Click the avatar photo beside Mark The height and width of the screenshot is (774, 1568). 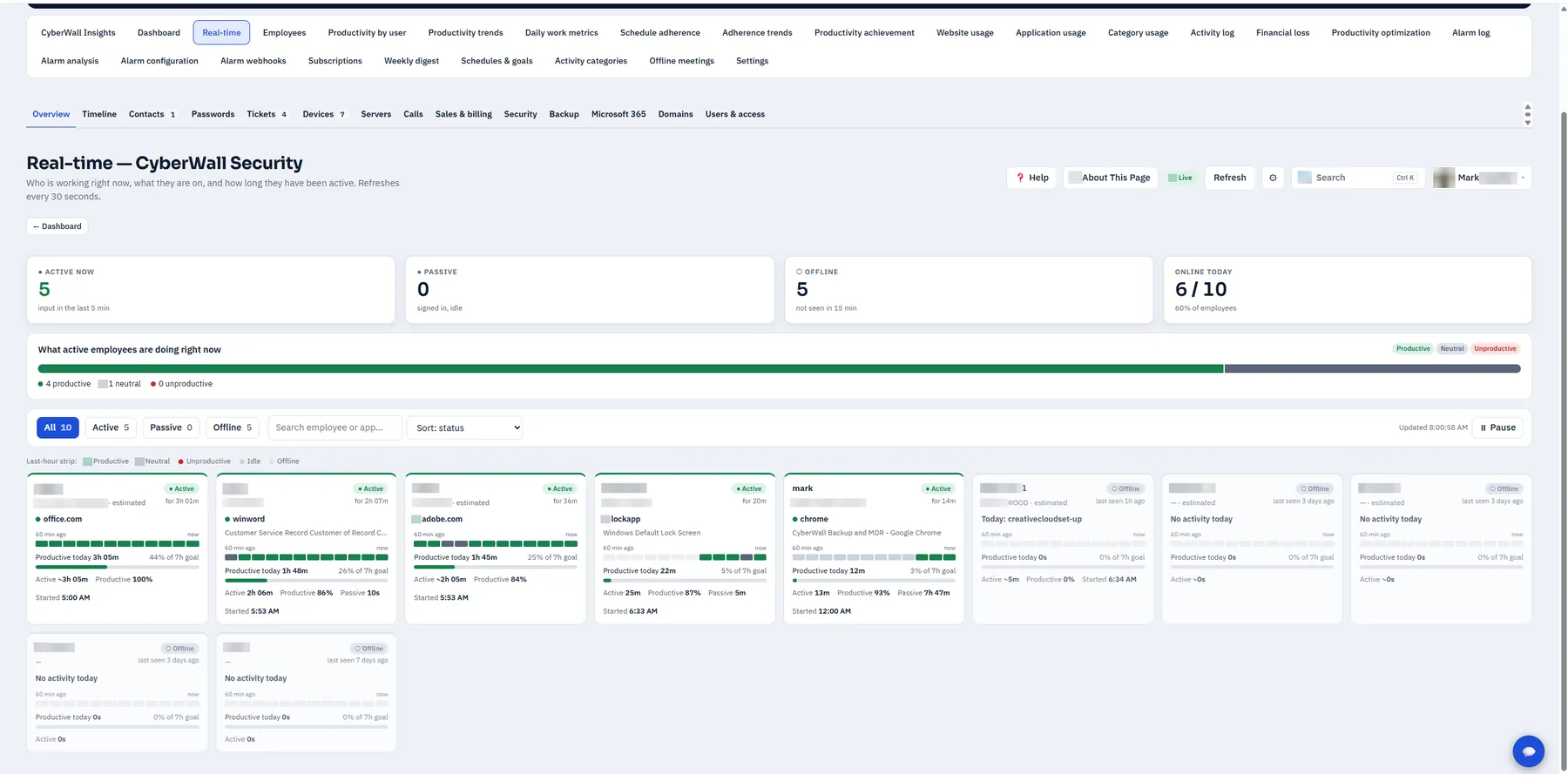[1443, 178]
